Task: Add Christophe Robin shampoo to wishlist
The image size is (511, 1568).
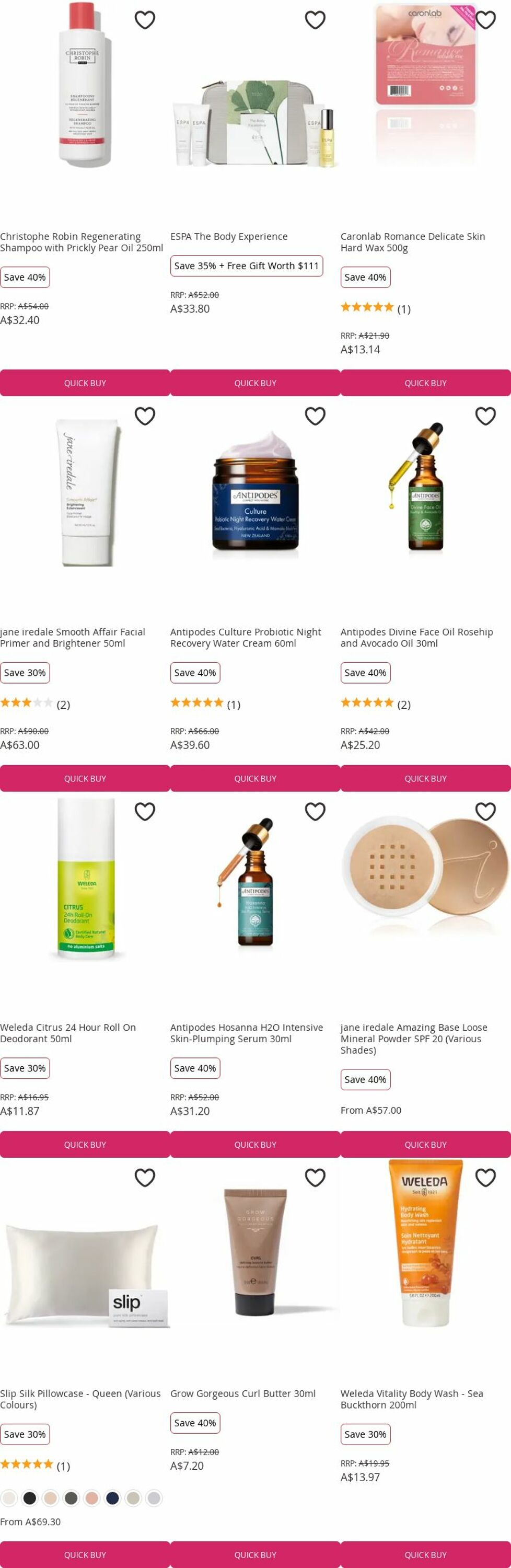Action: [x=145, y=20]
